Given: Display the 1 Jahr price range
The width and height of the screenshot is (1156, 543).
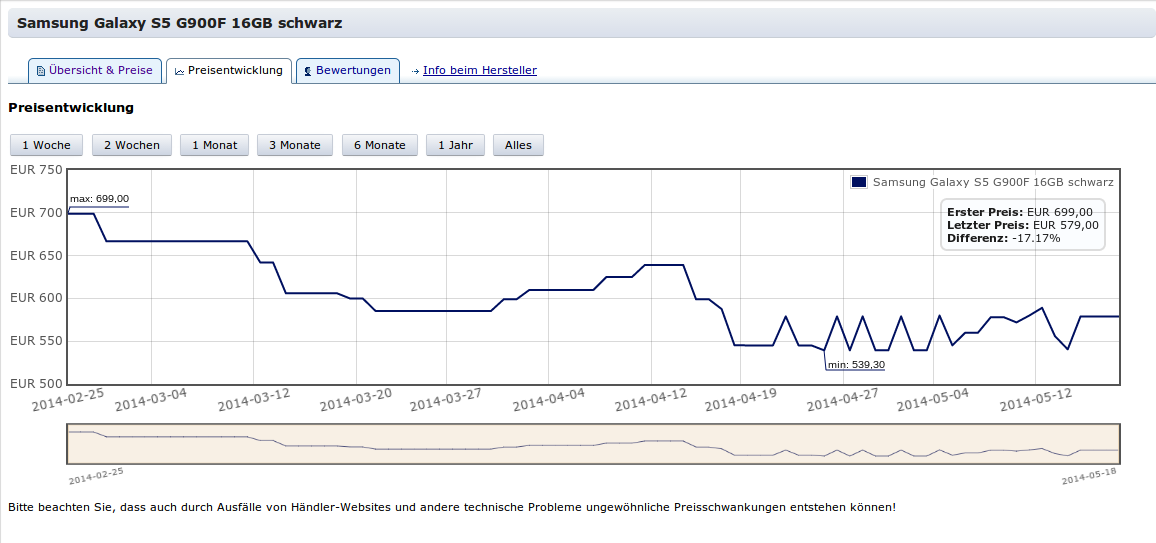Looking at the screenshot, I should [x=455, y=145].
